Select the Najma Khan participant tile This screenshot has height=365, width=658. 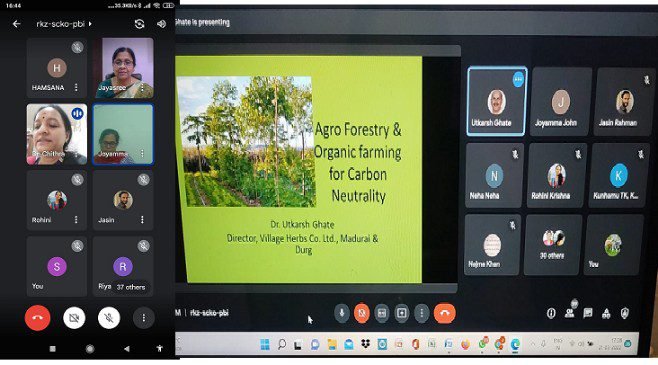[492, 245]
